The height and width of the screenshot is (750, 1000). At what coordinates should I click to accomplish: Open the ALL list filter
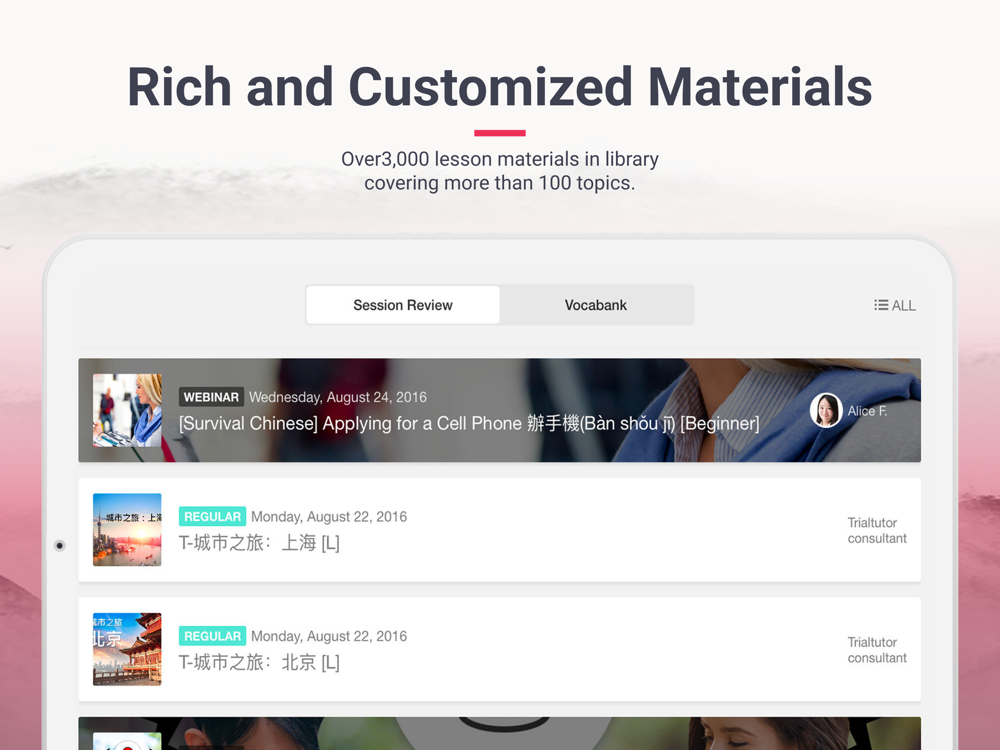point(895,305)
